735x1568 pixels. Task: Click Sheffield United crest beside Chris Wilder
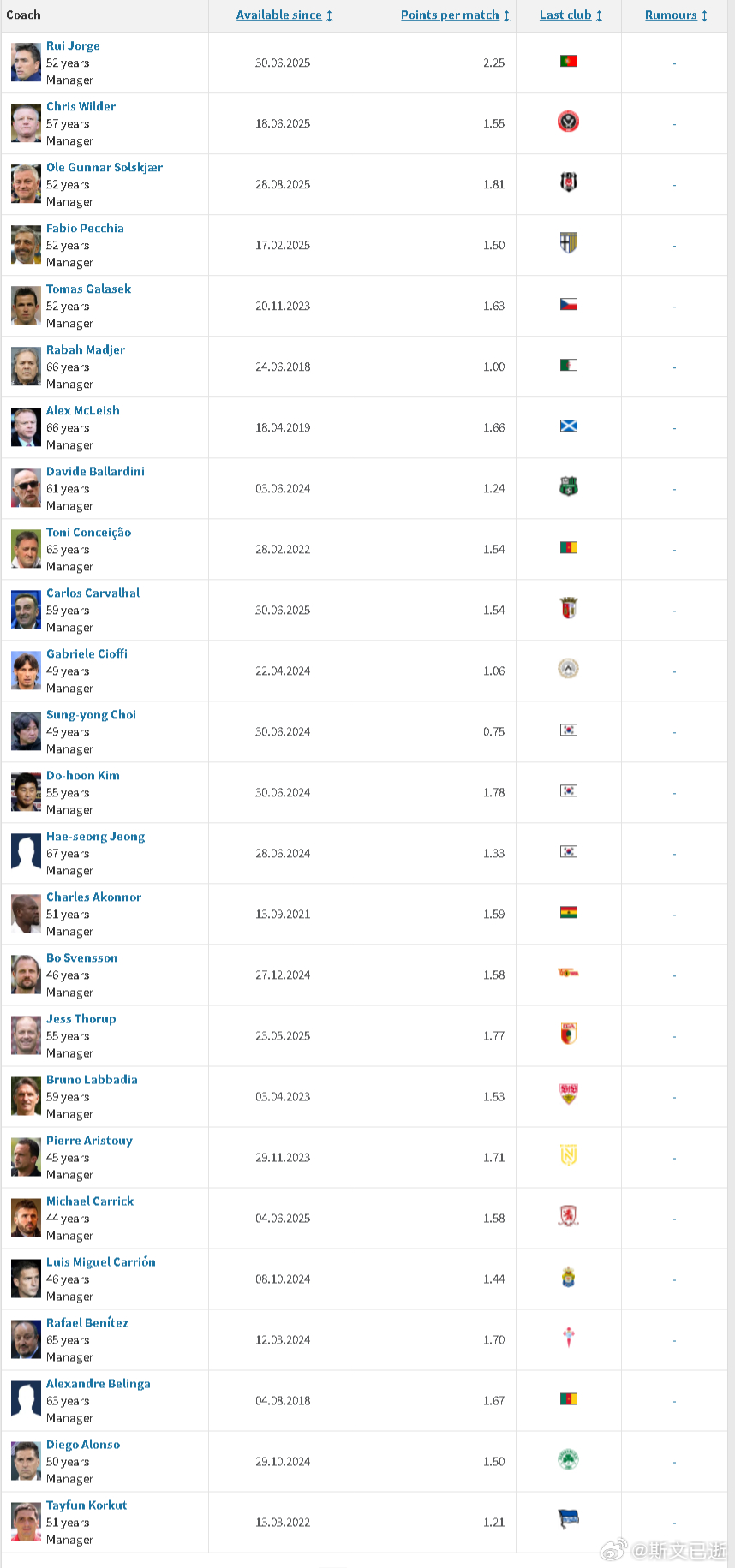click(x=568, y=122)
